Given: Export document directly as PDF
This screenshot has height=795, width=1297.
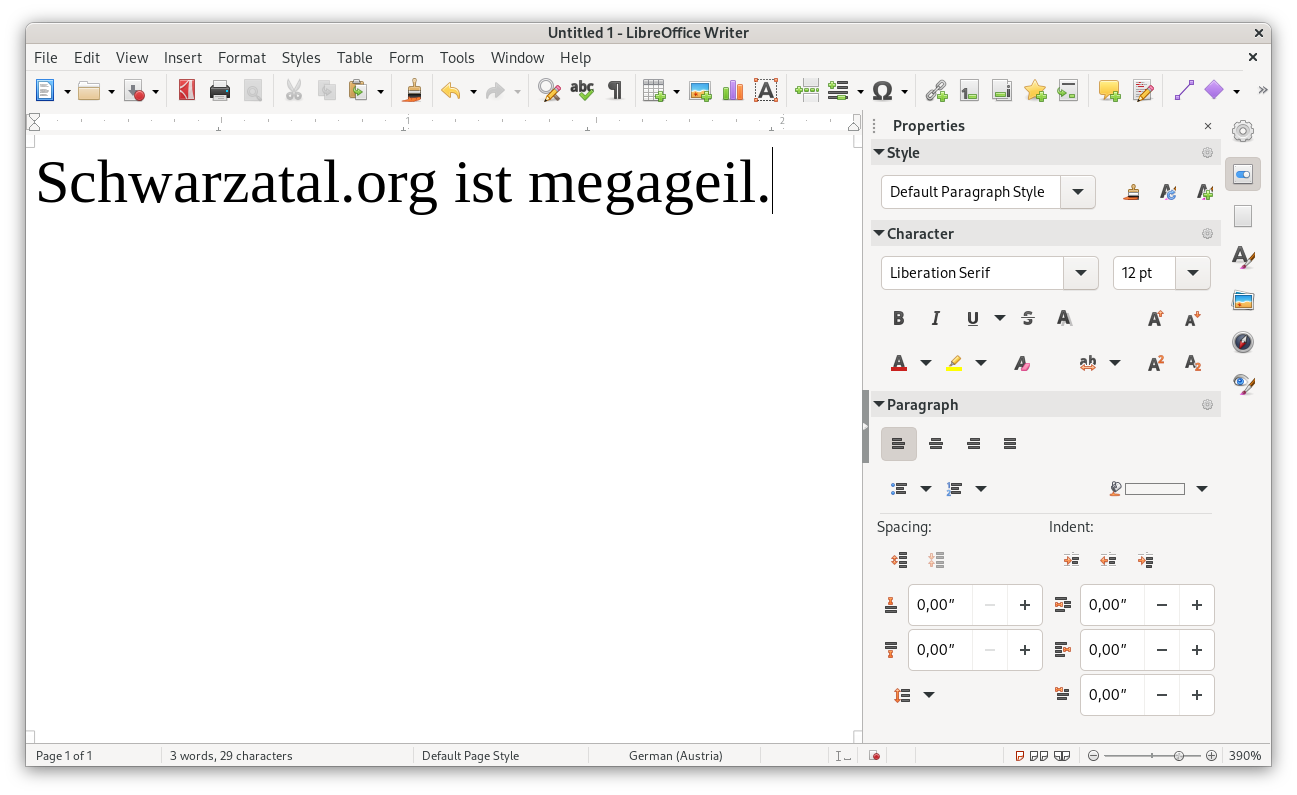Looking at the screenshot, I should point(186,91).
